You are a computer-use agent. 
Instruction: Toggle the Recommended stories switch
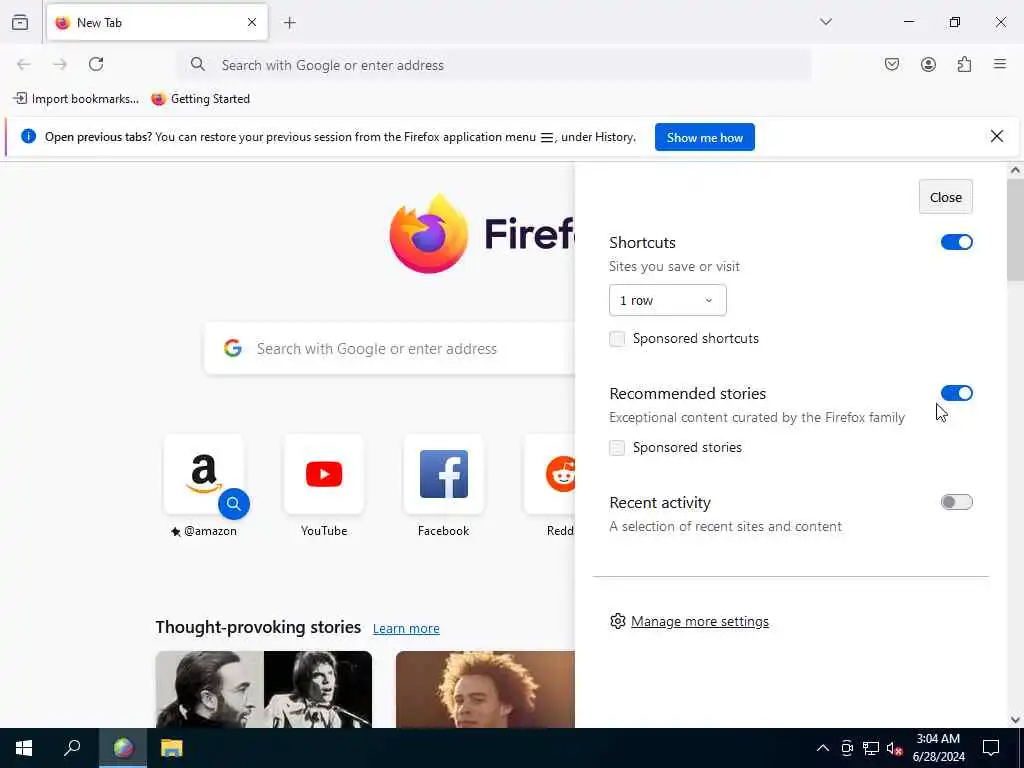pyautogui.click(x=957, y=393)
